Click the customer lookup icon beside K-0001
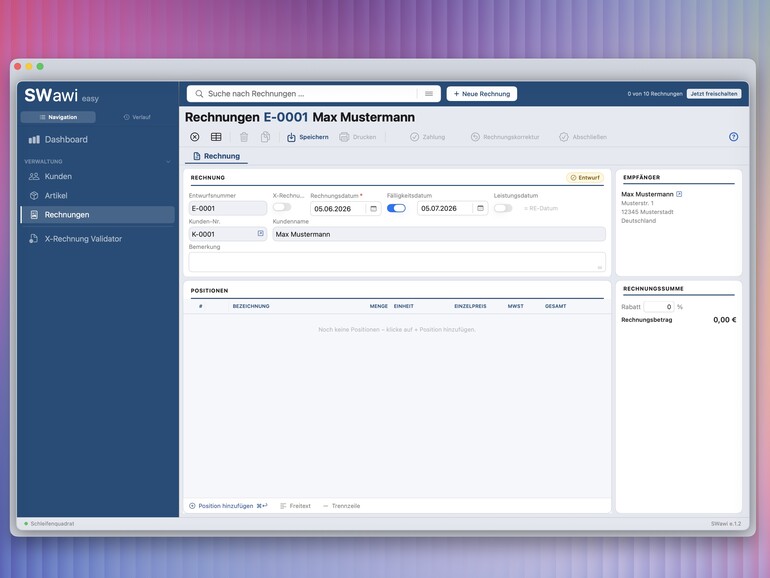The width and height of the screenshot is (770, 578). pos(261,233)
